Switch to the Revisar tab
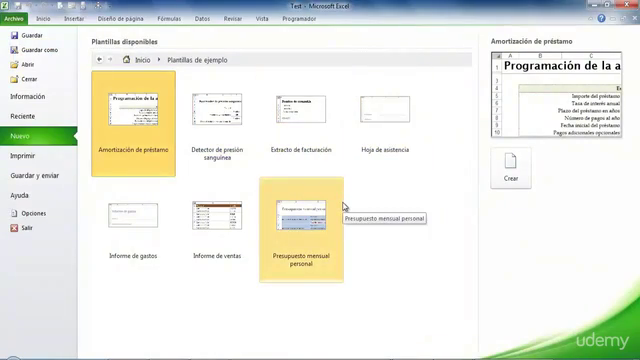Screen dimensions: 640x360 (233, 19)
